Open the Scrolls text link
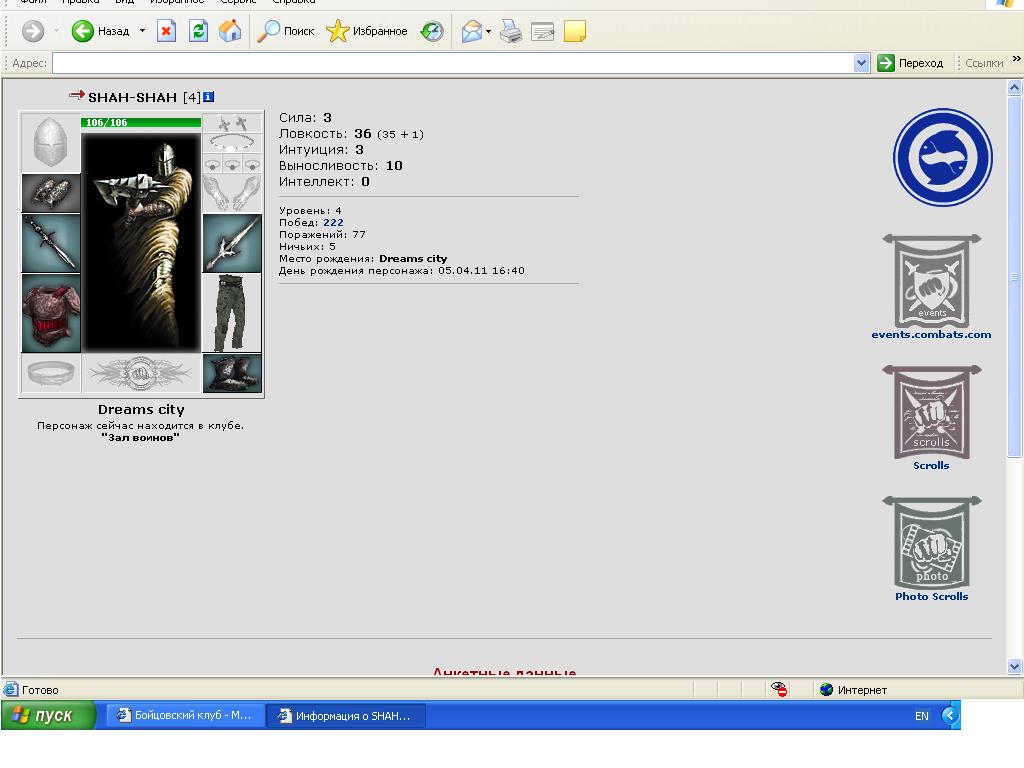The image size is (1024, 768). click(x=931, y=466)
